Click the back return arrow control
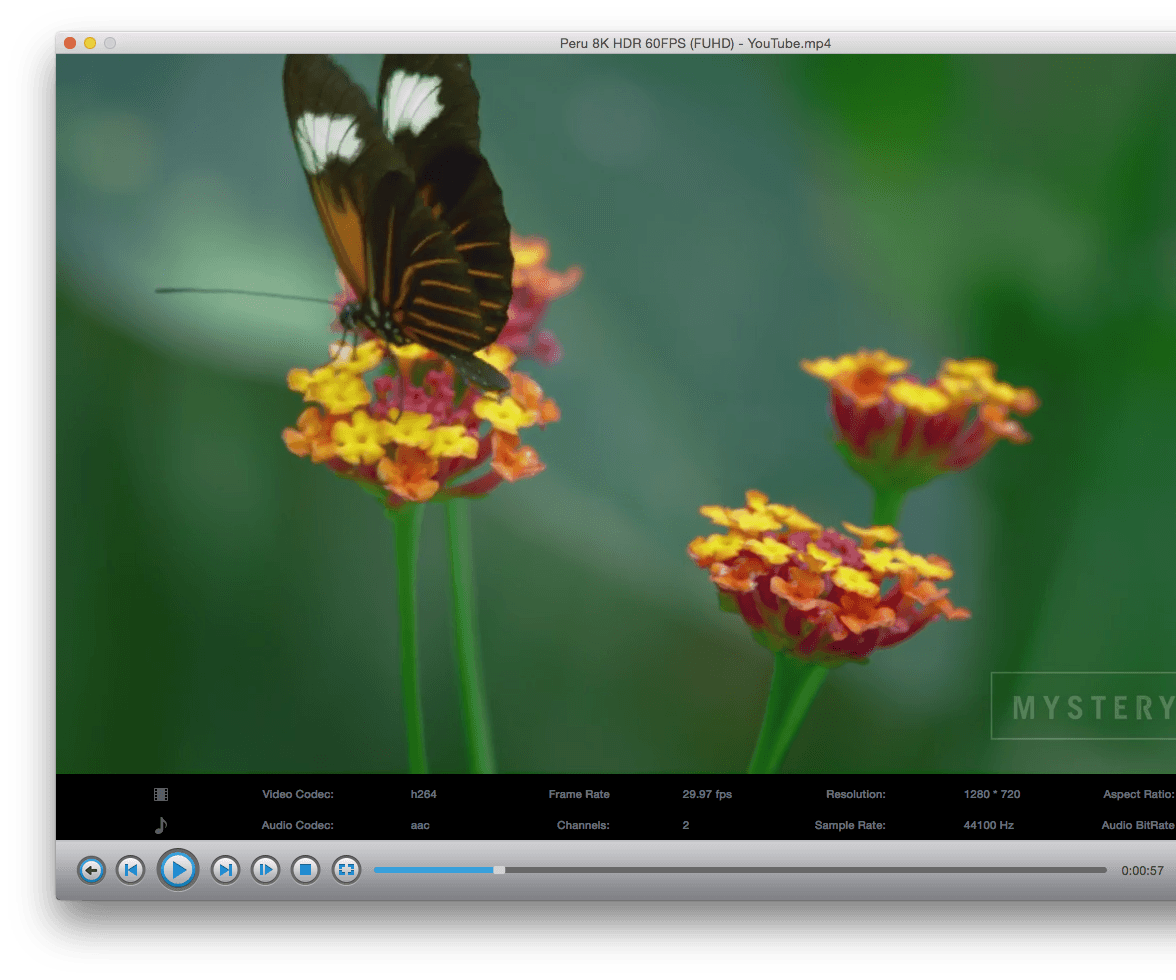Screen dimensions: 1176x980 [x=91, y=870]
